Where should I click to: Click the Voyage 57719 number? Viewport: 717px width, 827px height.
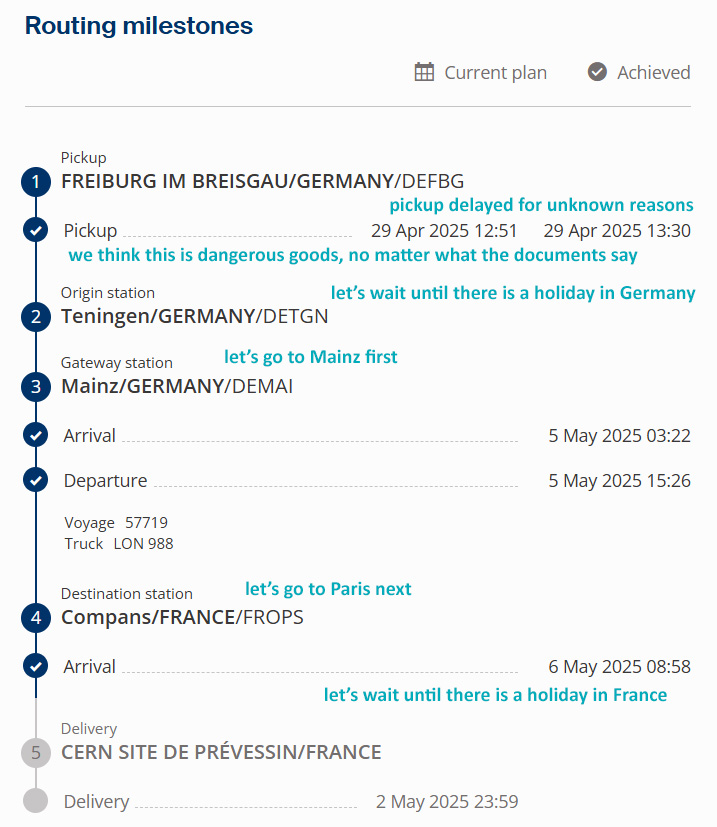146,523
